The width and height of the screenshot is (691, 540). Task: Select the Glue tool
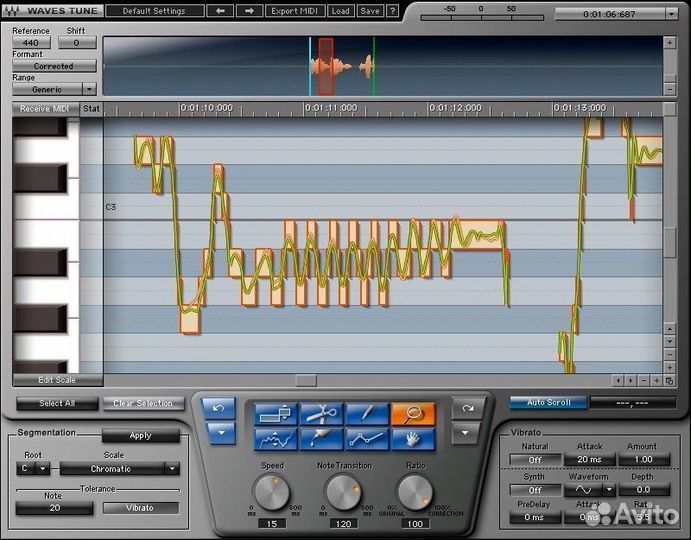pyautogui.click(x=321, y=439)
